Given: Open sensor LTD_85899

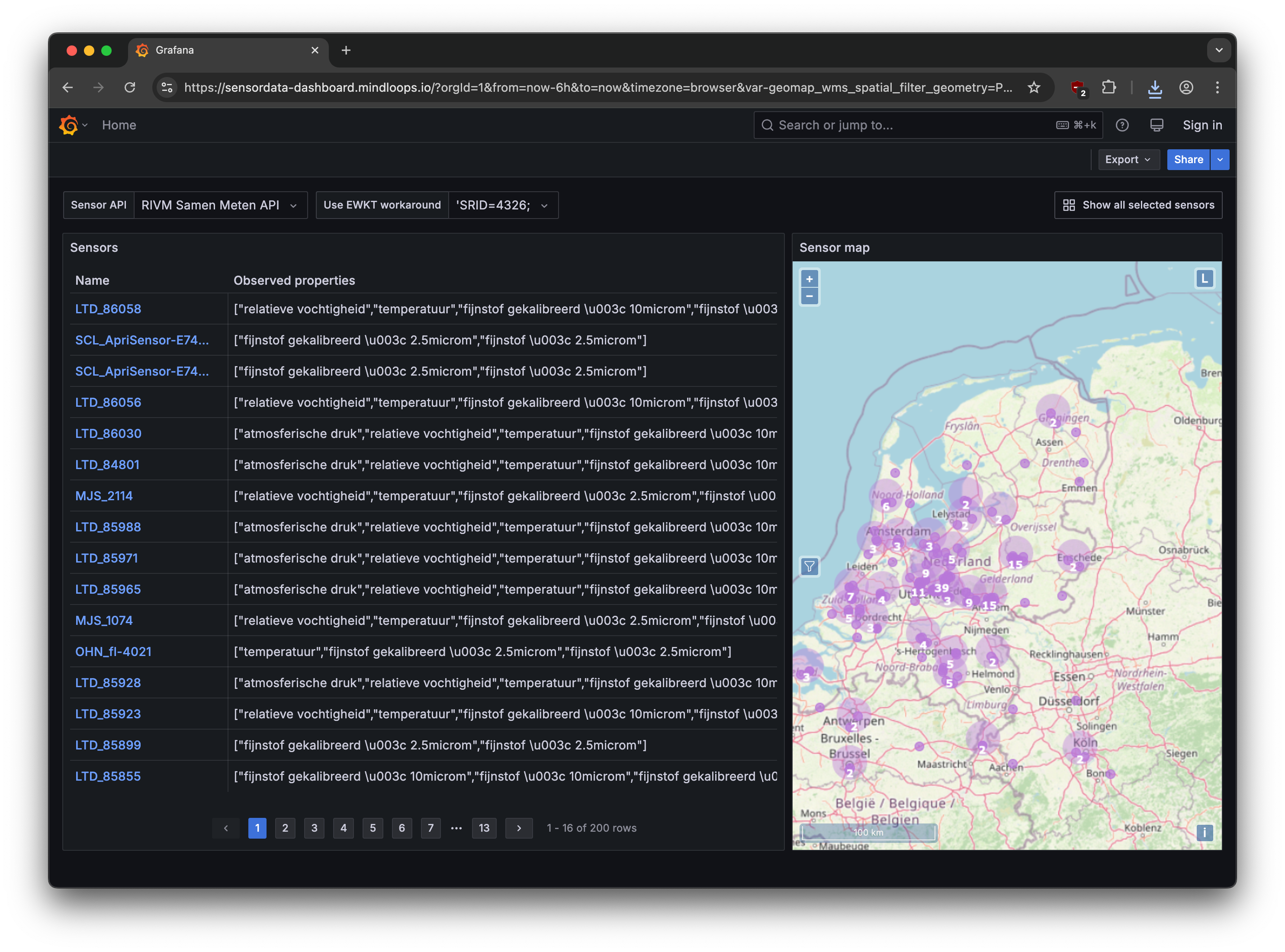Looking at the screenshot, I should pos(108,745).
